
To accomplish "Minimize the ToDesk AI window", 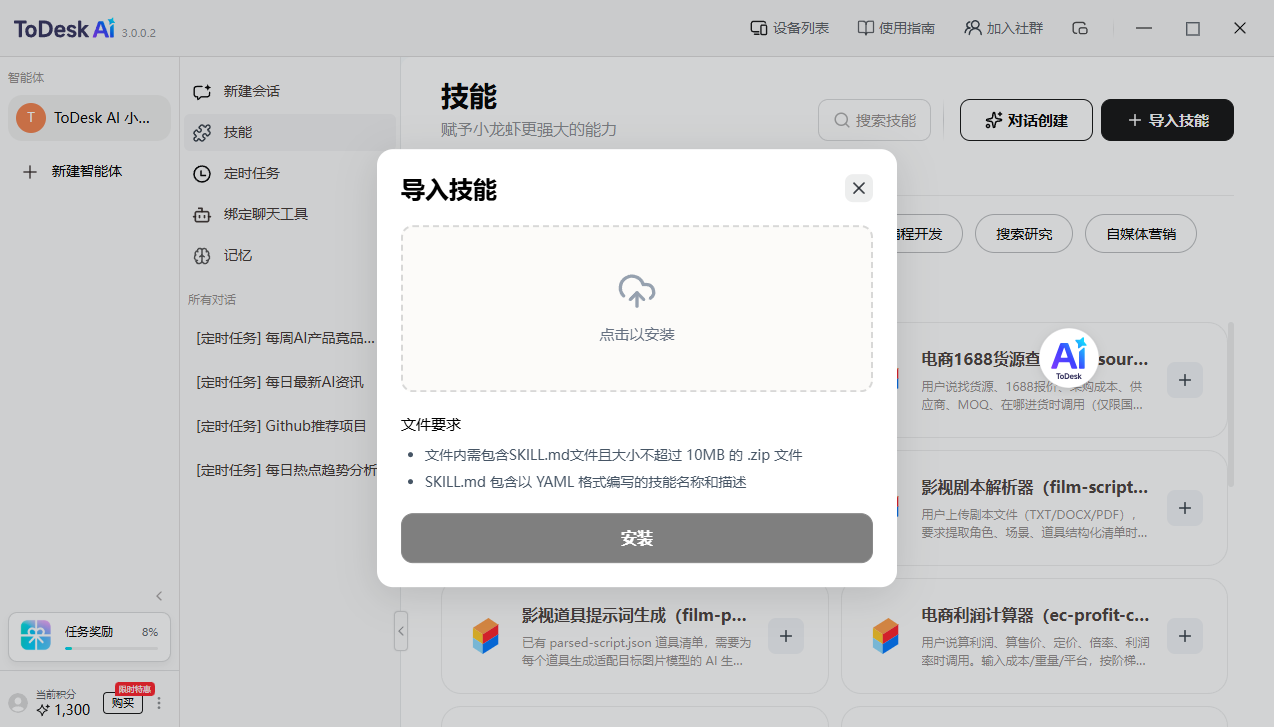I will pos(1145,28).
